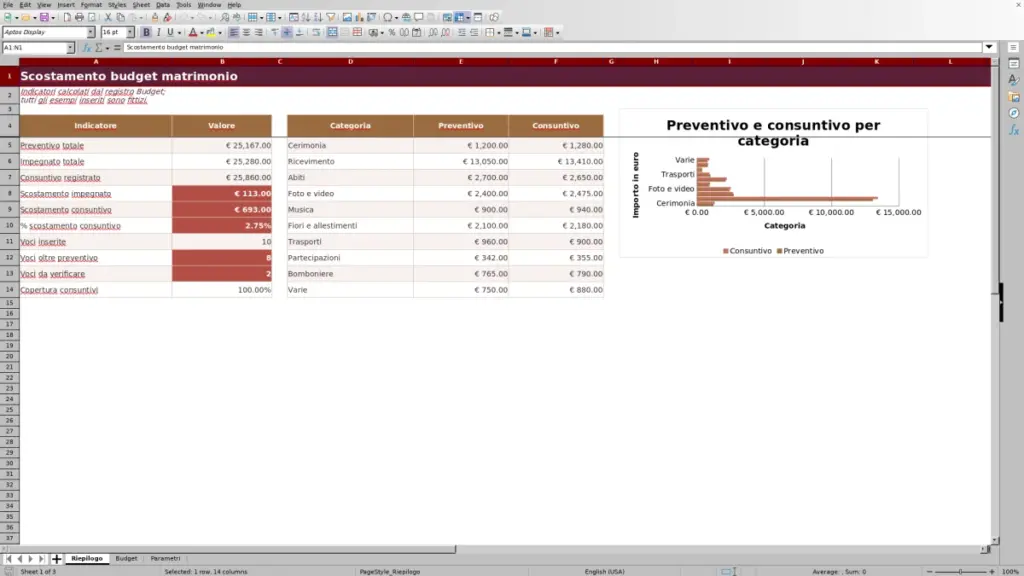
Task: Open the Function Wizard fx icon
Action: [x=87, y=48]
